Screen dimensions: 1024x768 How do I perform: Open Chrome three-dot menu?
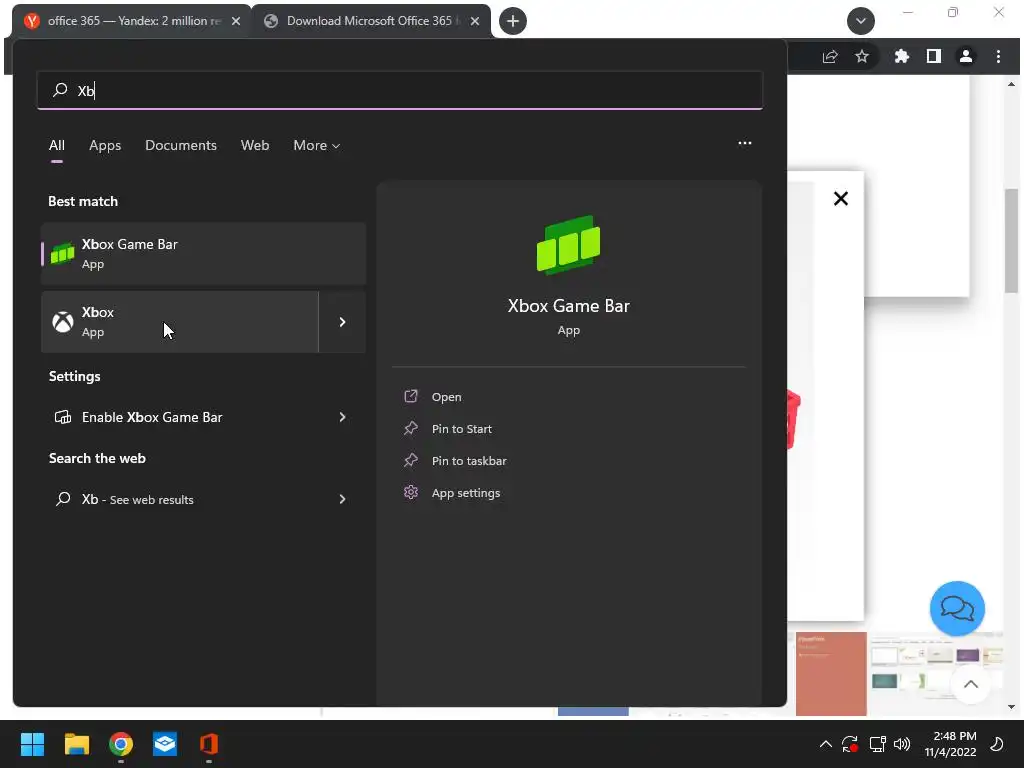point(998,57)
